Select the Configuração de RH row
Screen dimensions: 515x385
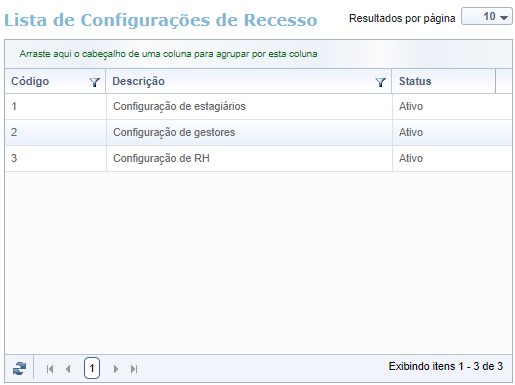click(x=258, y=159)
